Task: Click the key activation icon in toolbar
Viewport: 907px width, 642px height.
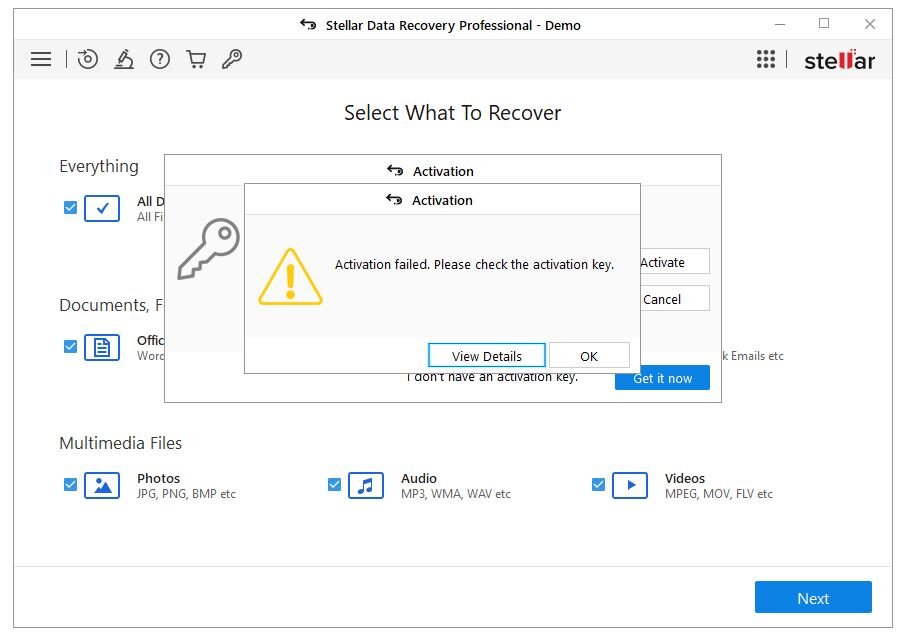Action: pos(232,60)
